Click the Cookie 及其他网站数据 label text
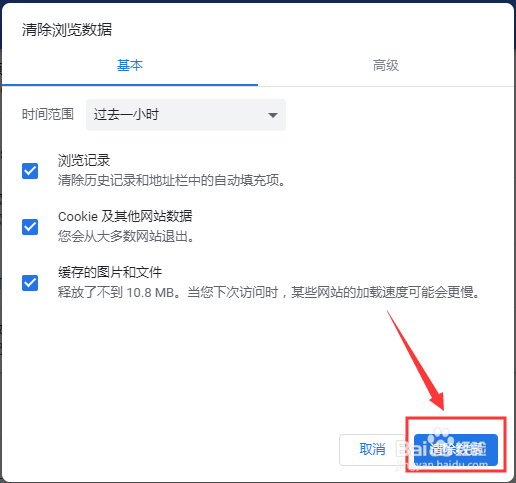This screenshot has width=516, height=483. [125, 216]
